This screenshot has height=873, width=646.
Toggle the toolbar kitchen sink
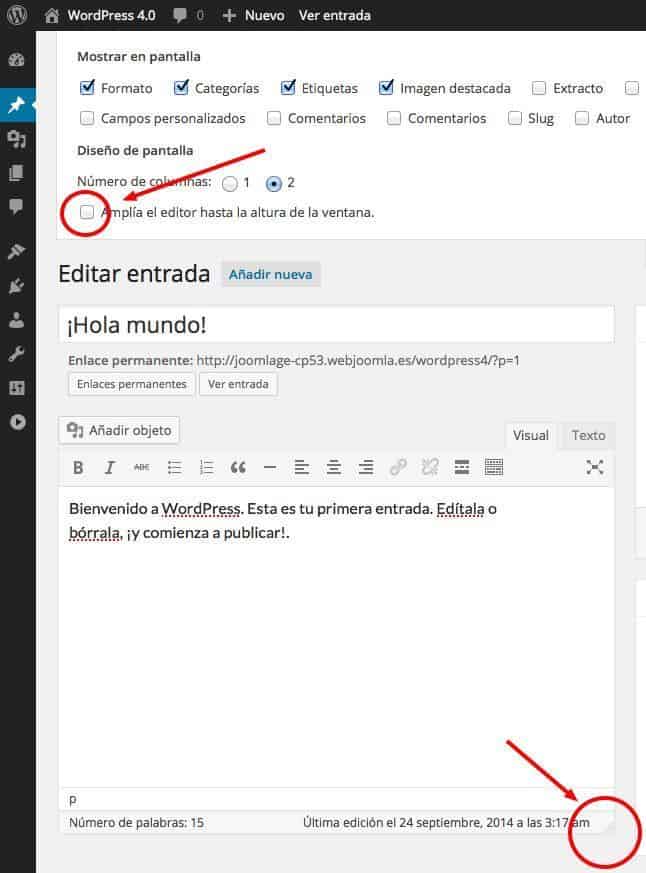pyautogui.click(x=493, y=468)
